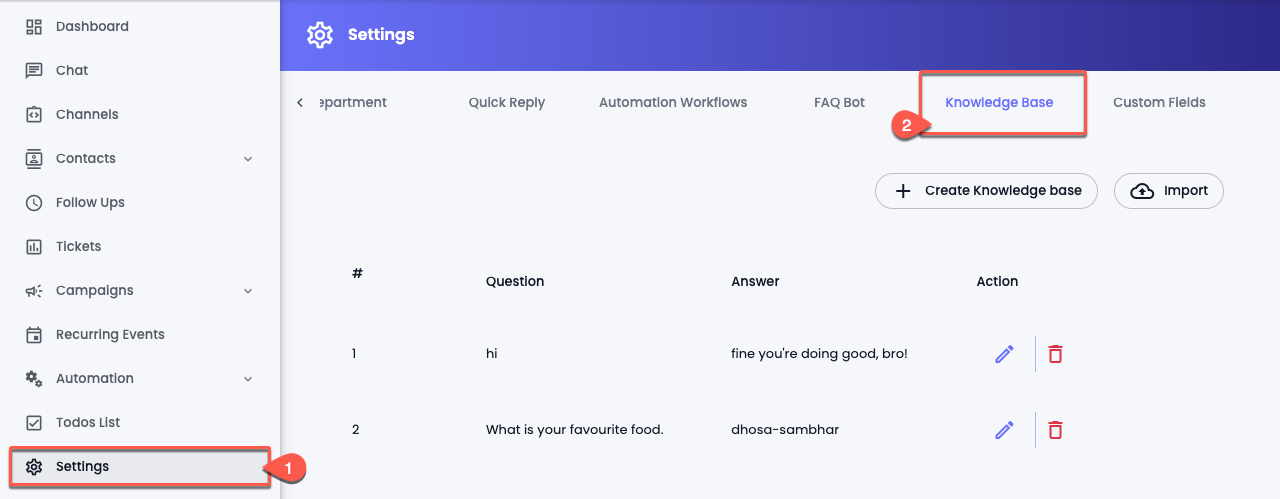Image resolution: width=1280 pixels, height=499 pixels.
Task: Expand the Automation submenu chevron
Action: tap(248, 379)
